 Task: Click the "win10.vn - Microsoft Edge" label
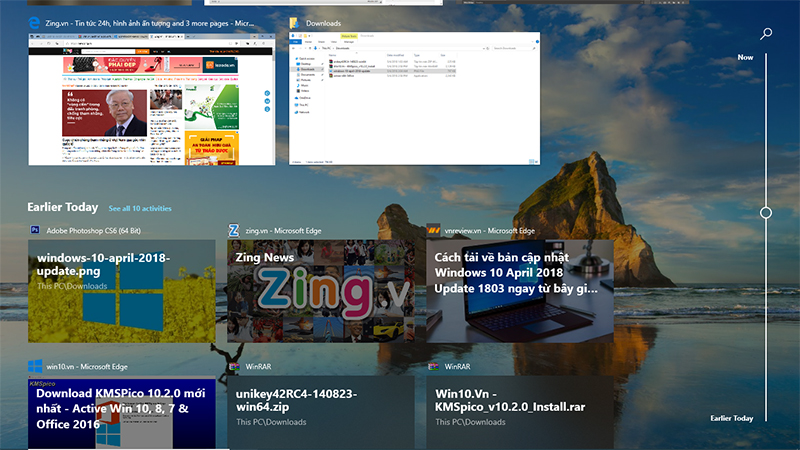[x=87, y=366]
